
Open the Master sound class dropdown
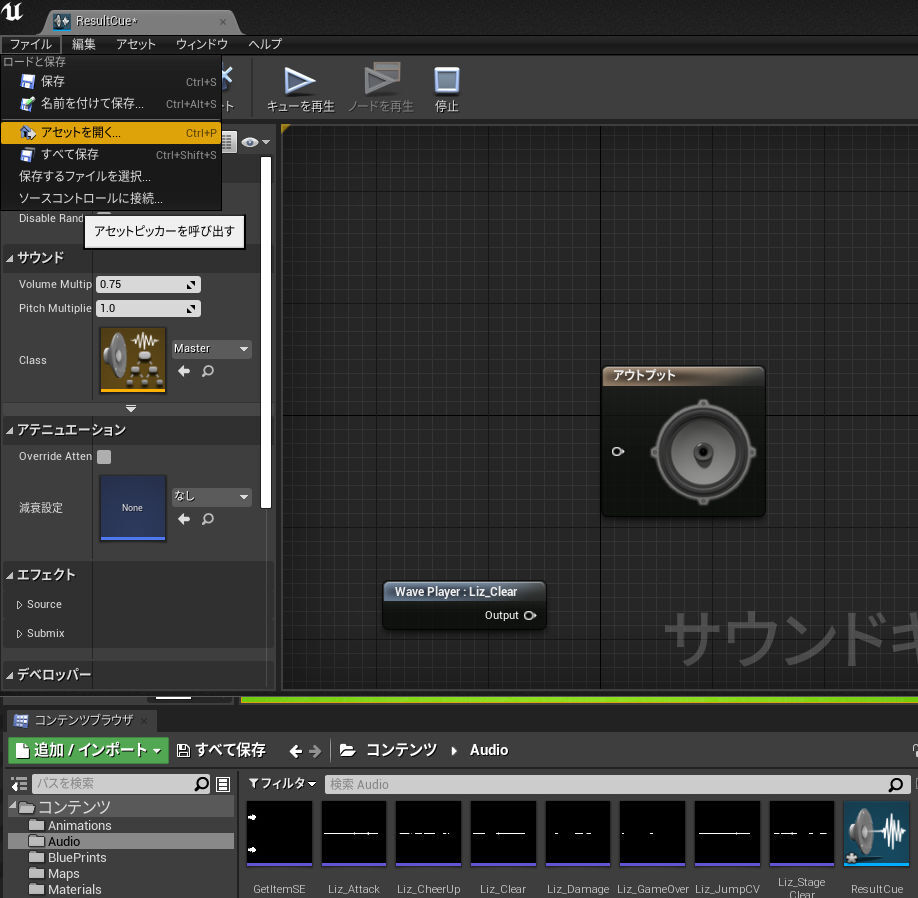(x=211, y=349)
